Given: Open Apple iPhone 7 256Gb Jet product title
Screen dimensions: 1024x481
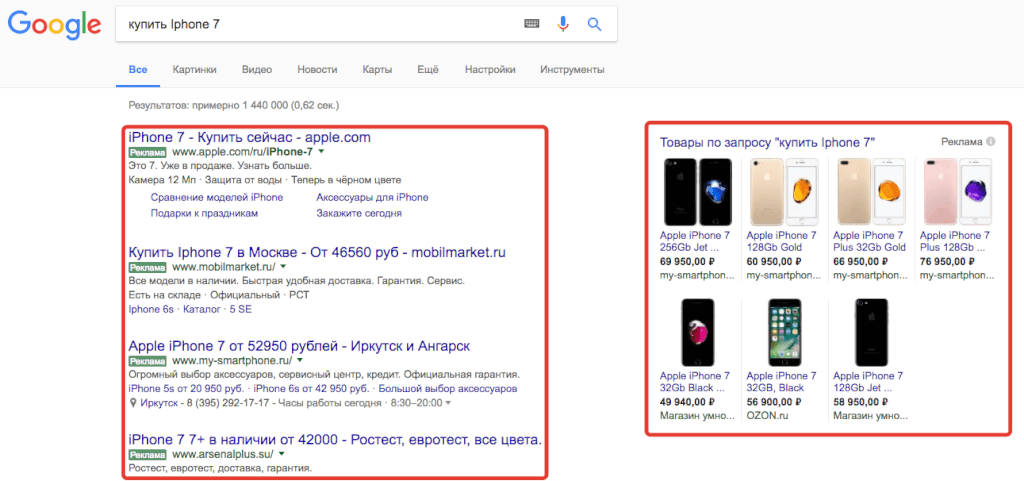Looking at the screenshot, I should coord(695,241).
